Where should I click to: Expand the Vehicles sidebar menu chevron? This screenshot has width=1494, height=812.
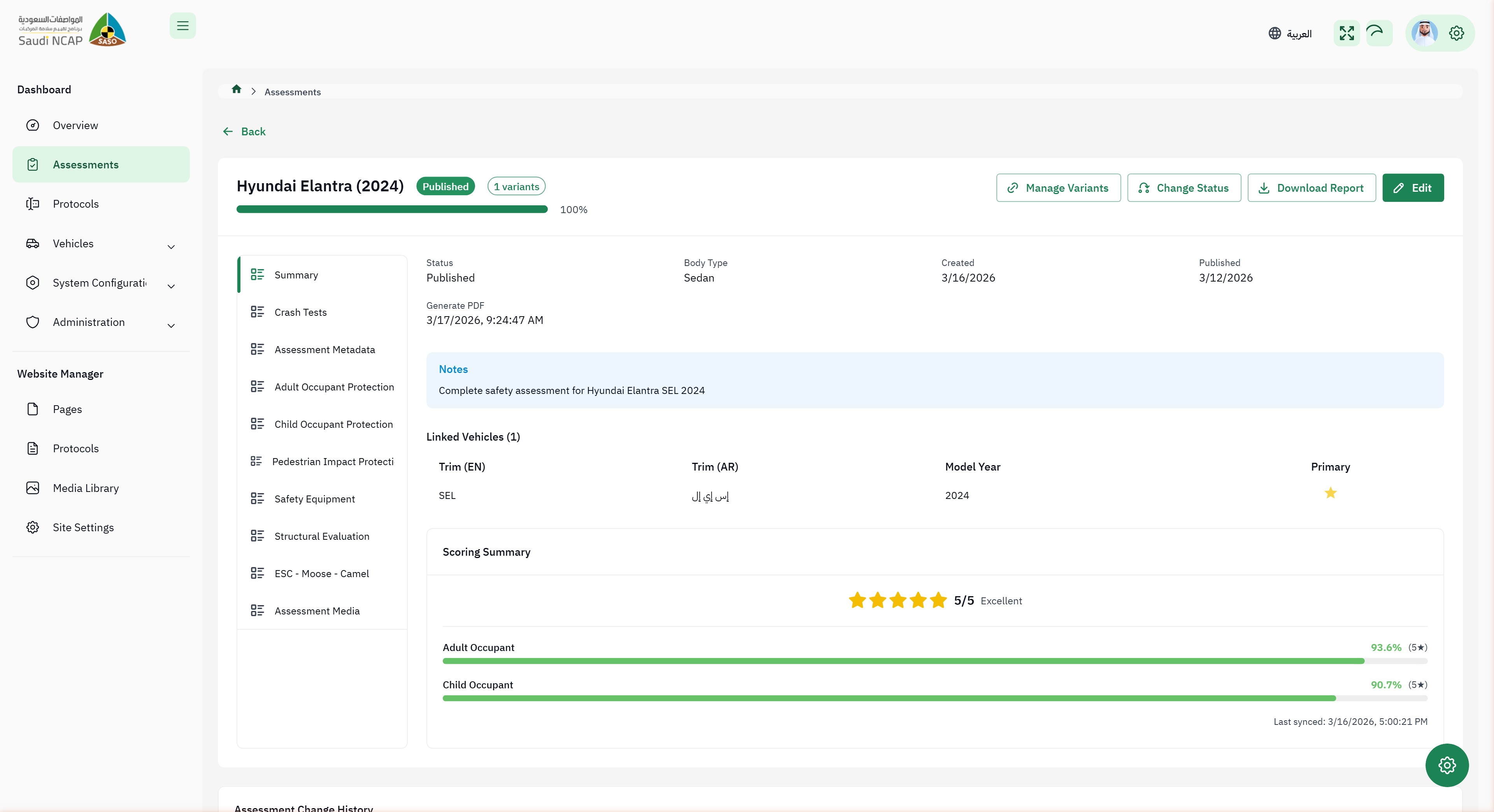point(171,246)
